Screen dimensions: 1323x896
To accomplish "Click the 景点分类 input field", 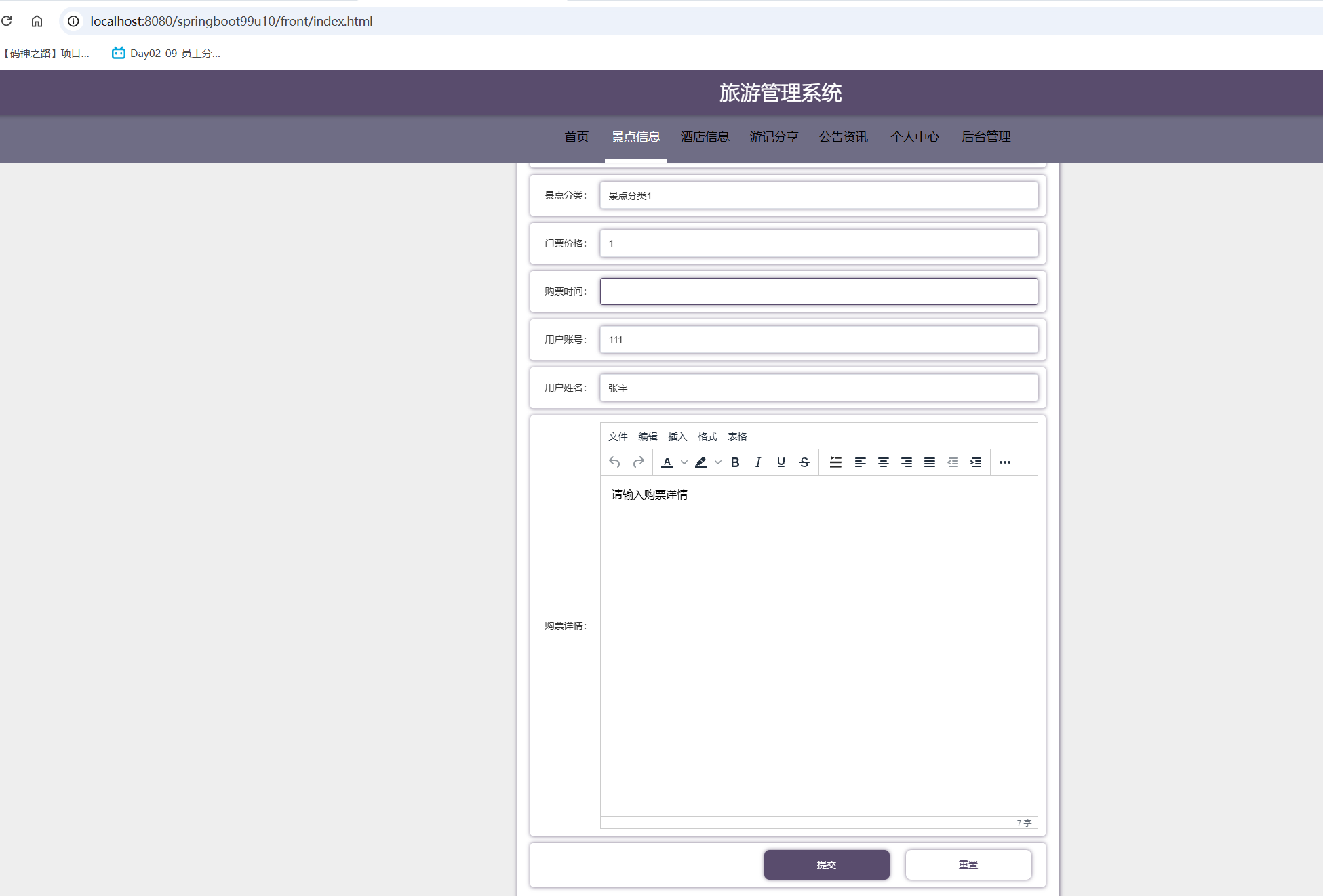I will 818,195.
